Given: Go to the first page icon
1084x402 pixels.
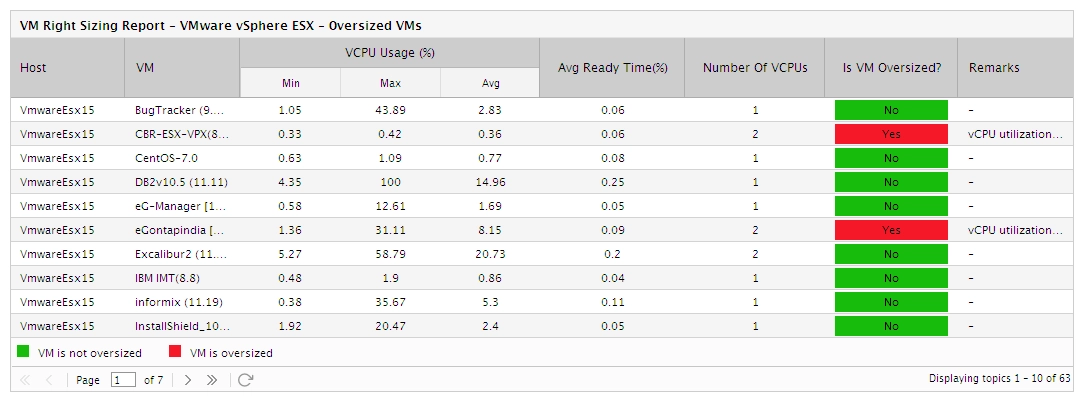Looking at the screenshot, I should tap(26, 380).
